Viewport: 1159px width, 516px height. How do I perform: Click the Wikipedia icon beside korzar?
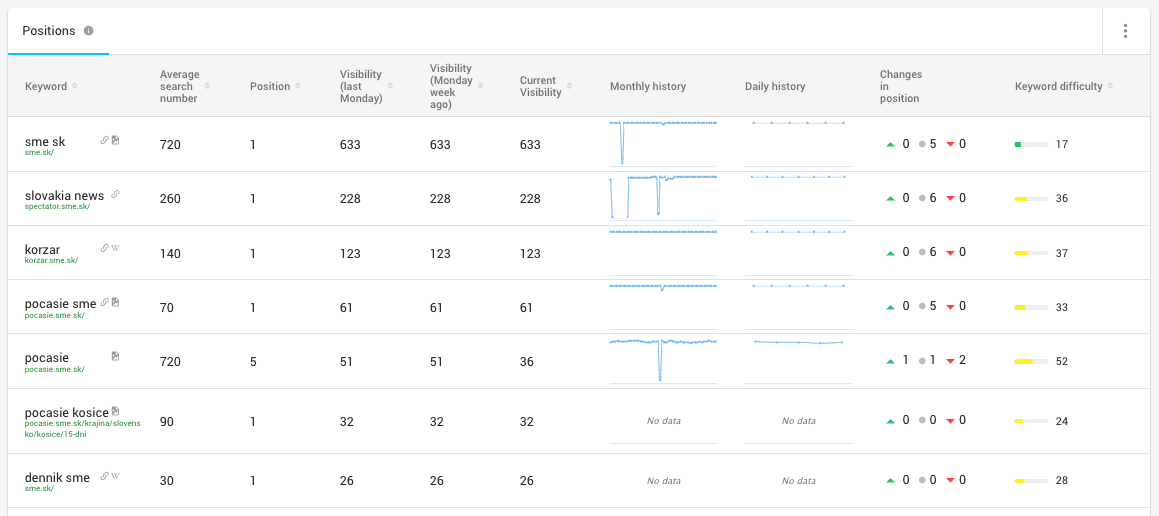pos(115,248)
